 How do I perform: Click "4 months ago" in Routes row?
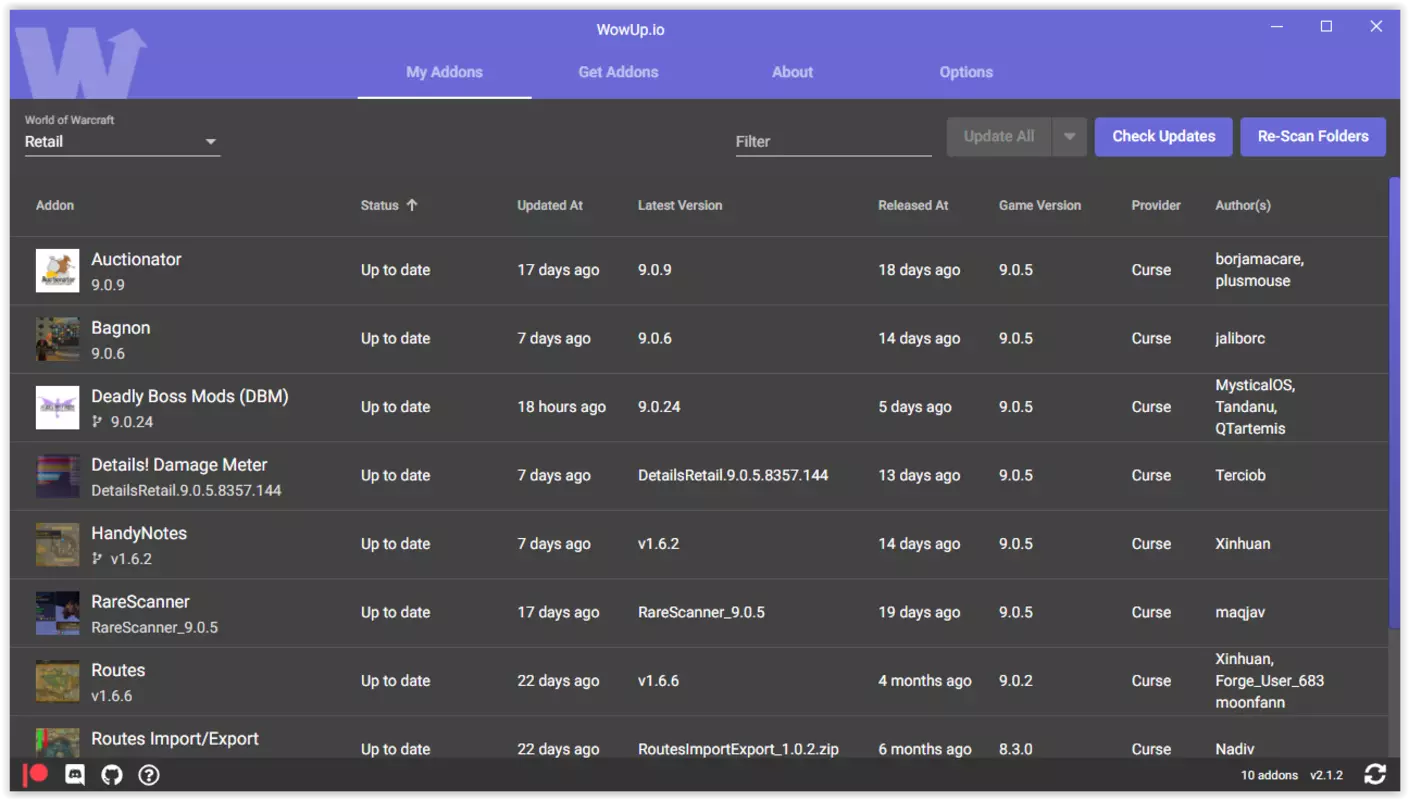pos(925,681)
